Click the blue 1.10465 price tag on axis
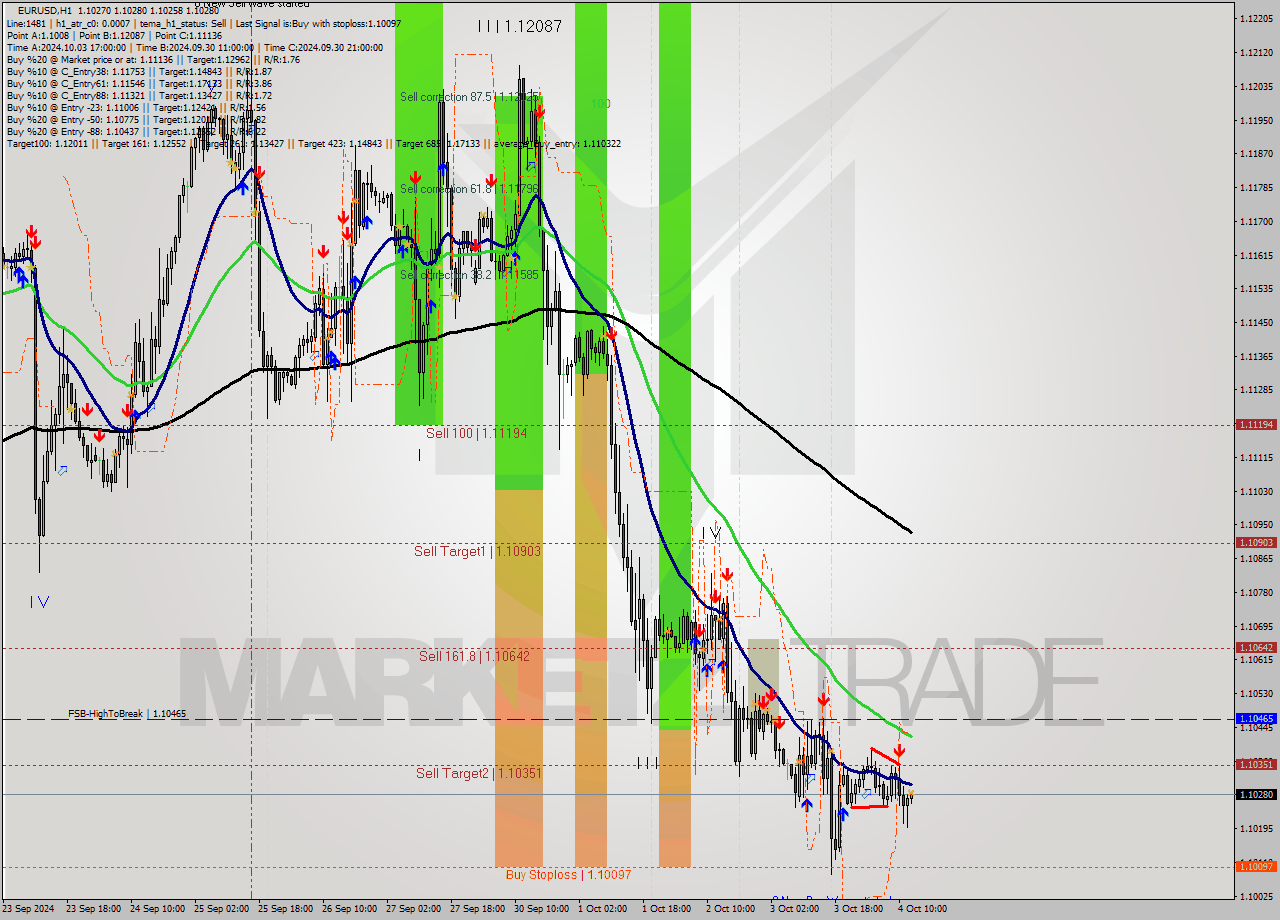The width and height of the screenshot is (1280, 920). pyautogui.click(x=1256, y=719)
